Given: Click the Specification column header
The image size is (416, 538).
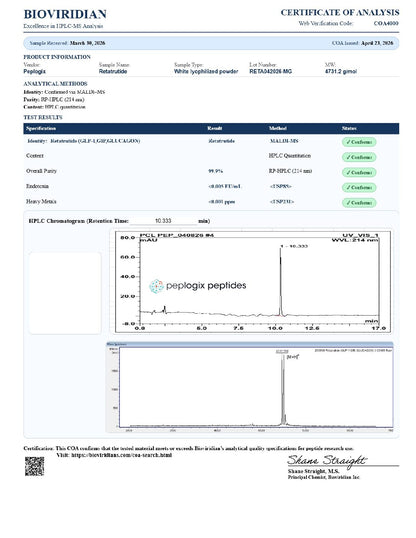Looking at the screenshot, I should pos(41,128).
